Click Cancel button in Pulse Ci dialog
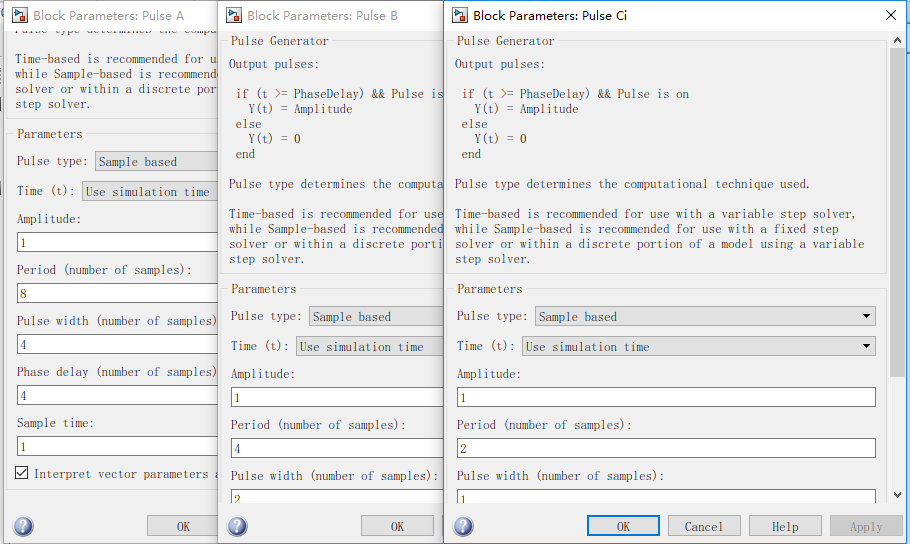Screen dimensions: 910x544 pos(704,526)
